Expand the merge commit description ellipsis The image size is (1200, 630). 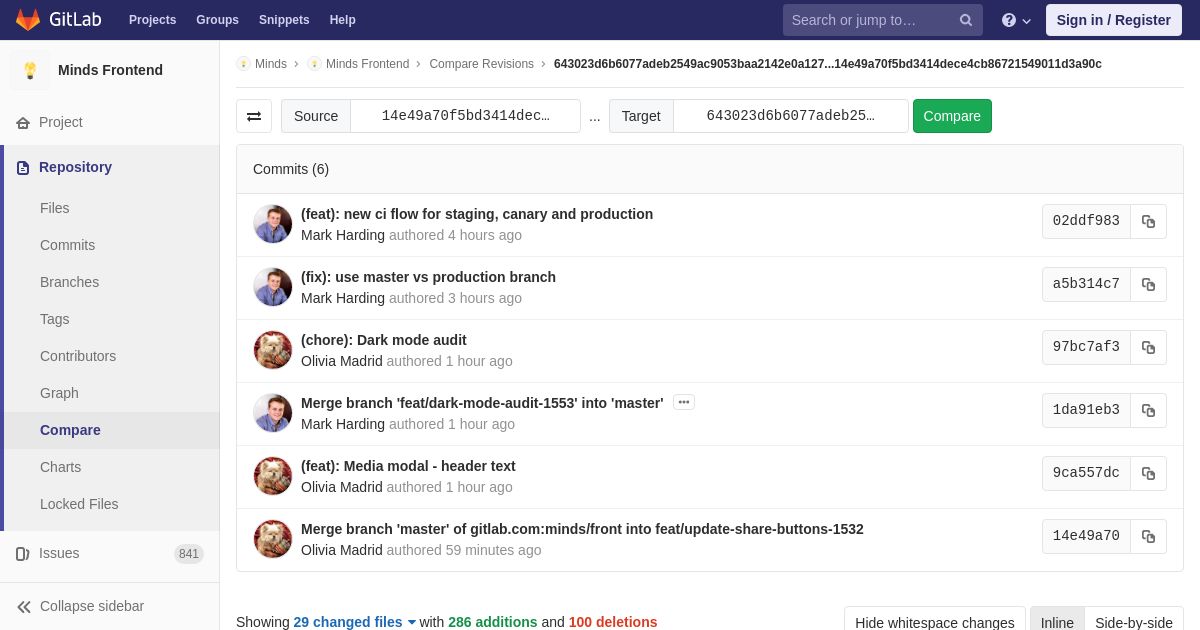(x=684, y=402)
